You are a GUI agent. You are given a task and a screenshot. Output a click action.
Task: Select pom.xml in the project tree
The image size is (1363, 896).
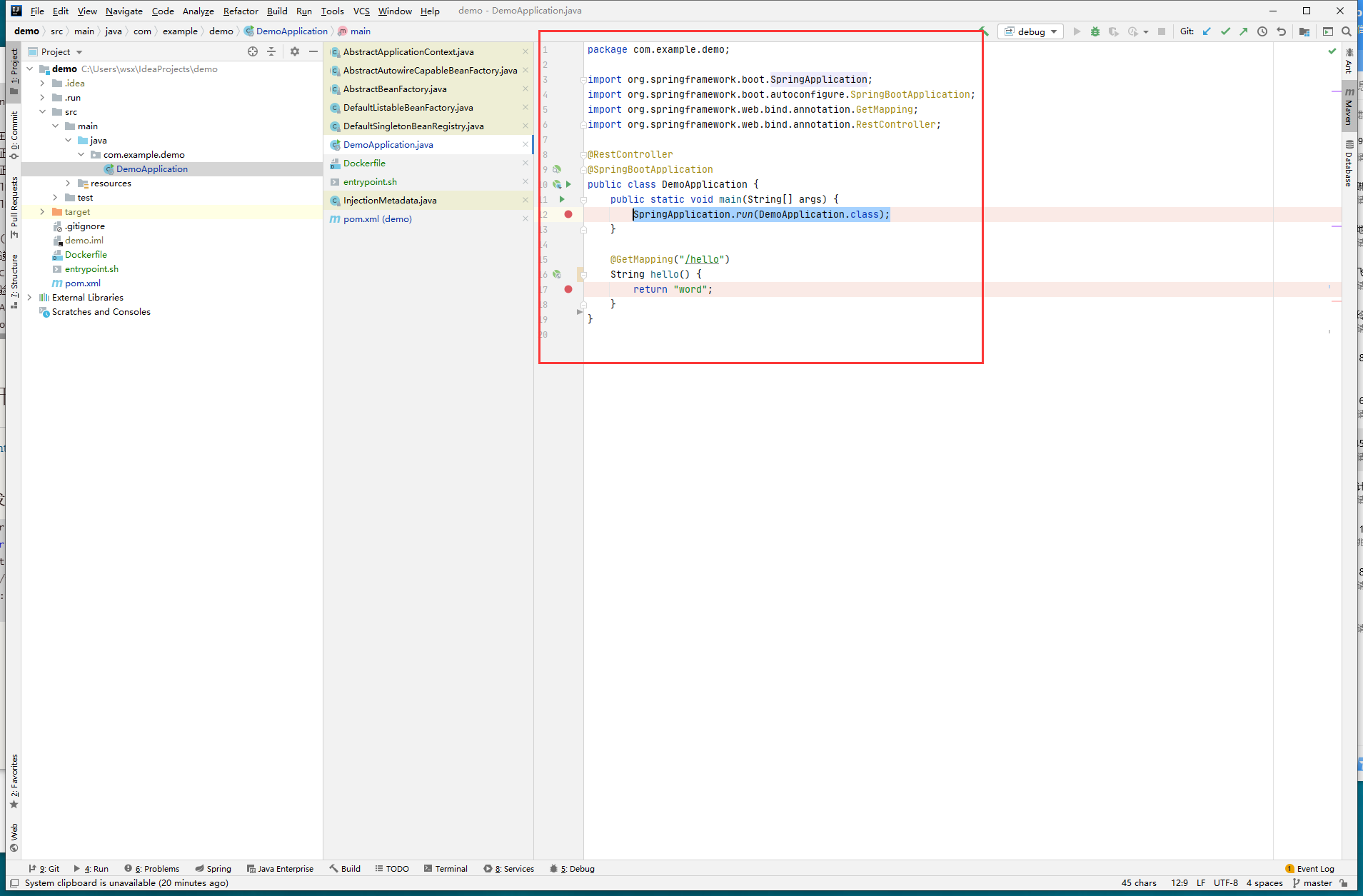tap(83, 283)
